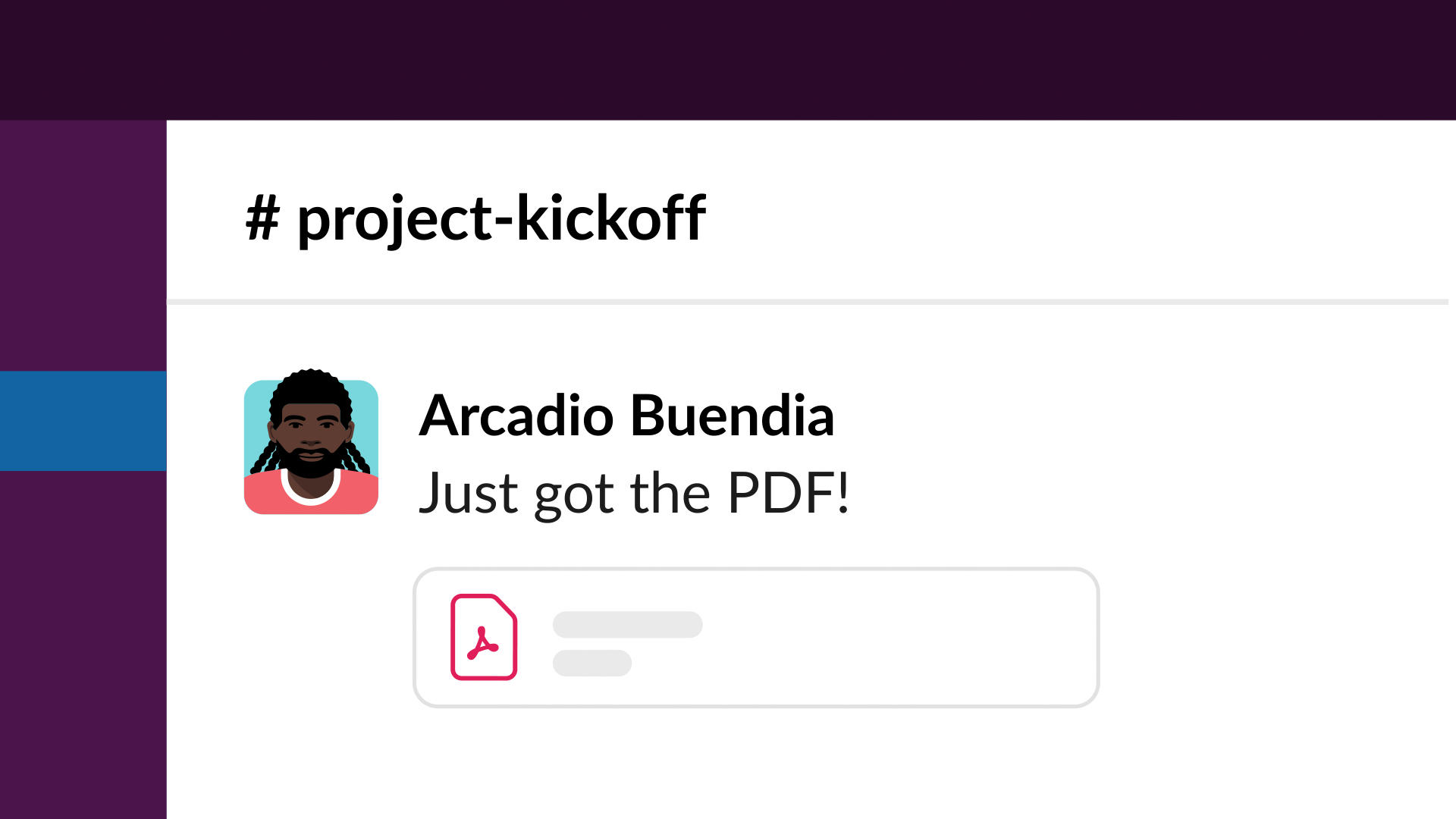The width and height of the screenshot is (1456, 819).
Task: Open the project-kickoff channel title
Action: 475,218
